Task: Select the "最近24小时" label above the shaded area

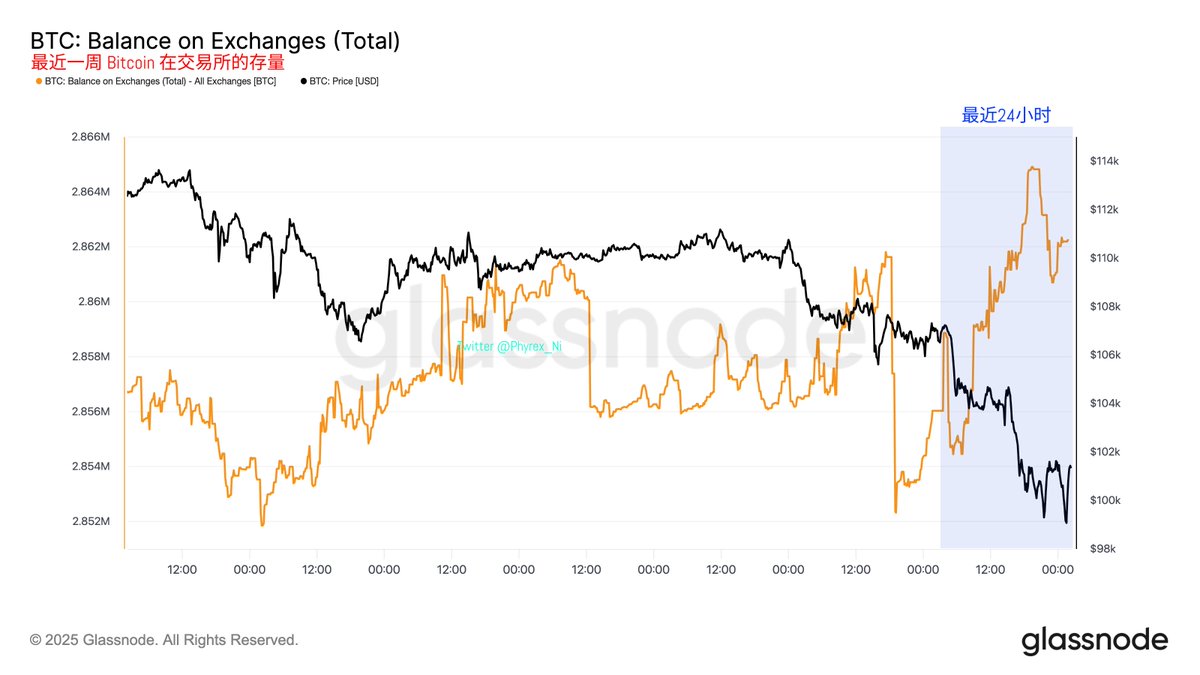Action: tap(1006, 115)
